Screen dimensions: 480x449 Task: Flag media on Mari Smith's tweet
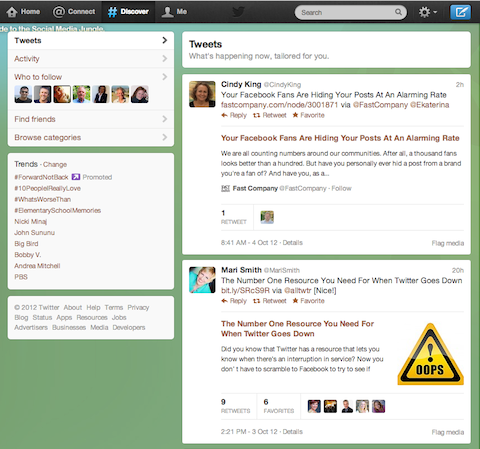pyautogui.click(x=448, y=432)
